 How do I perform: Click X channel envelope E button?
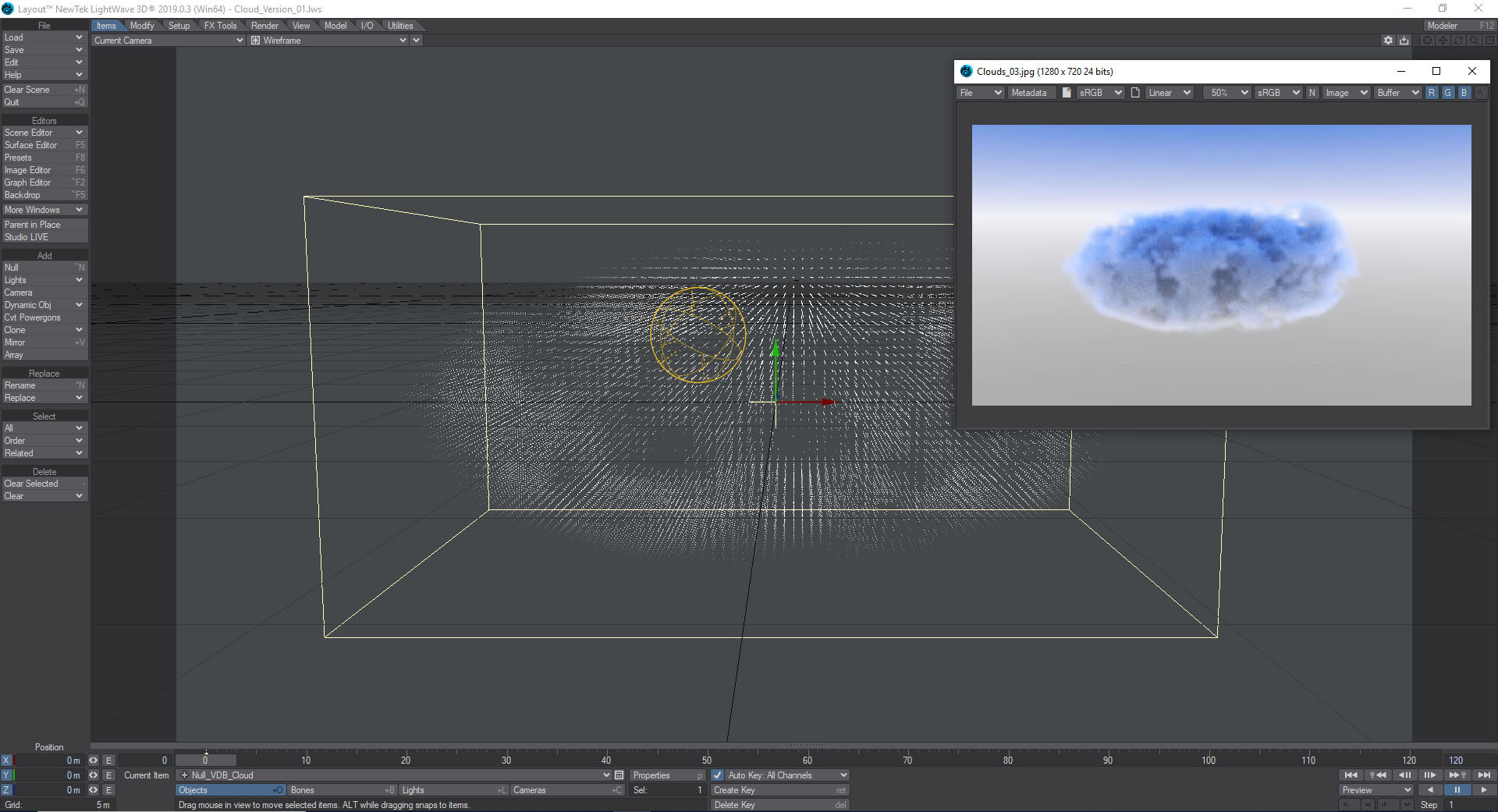click(x=108, y=761)
